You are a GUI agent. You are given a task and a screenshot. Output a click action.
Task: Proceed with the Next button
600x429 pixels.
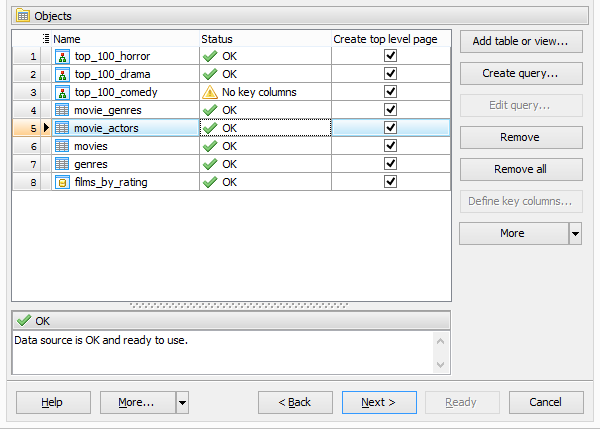tap(378, 402)
